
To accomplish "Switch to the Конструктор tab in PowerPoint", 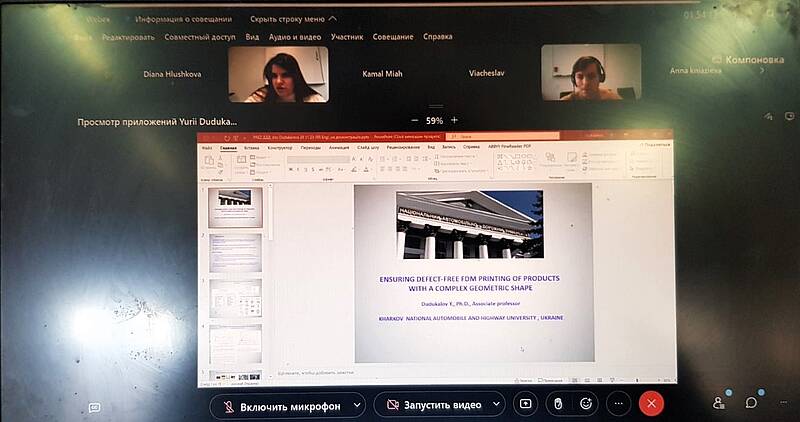I will click(x=280, y=147).
